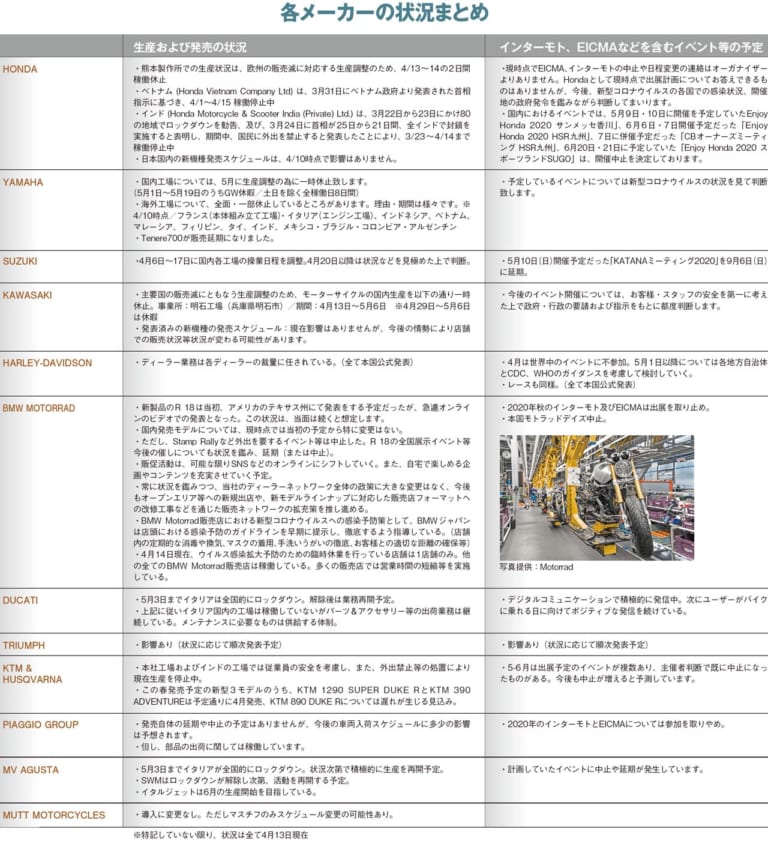Click the DUCATI production cell about ロックダウン

coord(302,611)
